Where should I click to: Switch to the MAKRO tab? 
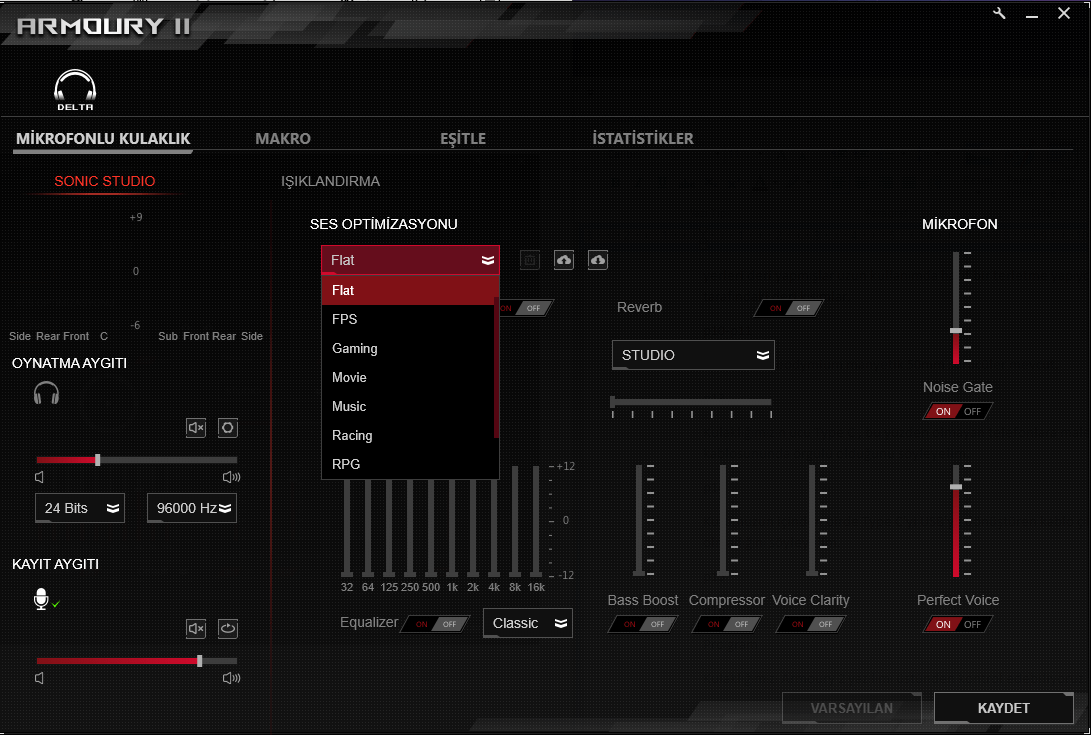[x=282, y=139]
